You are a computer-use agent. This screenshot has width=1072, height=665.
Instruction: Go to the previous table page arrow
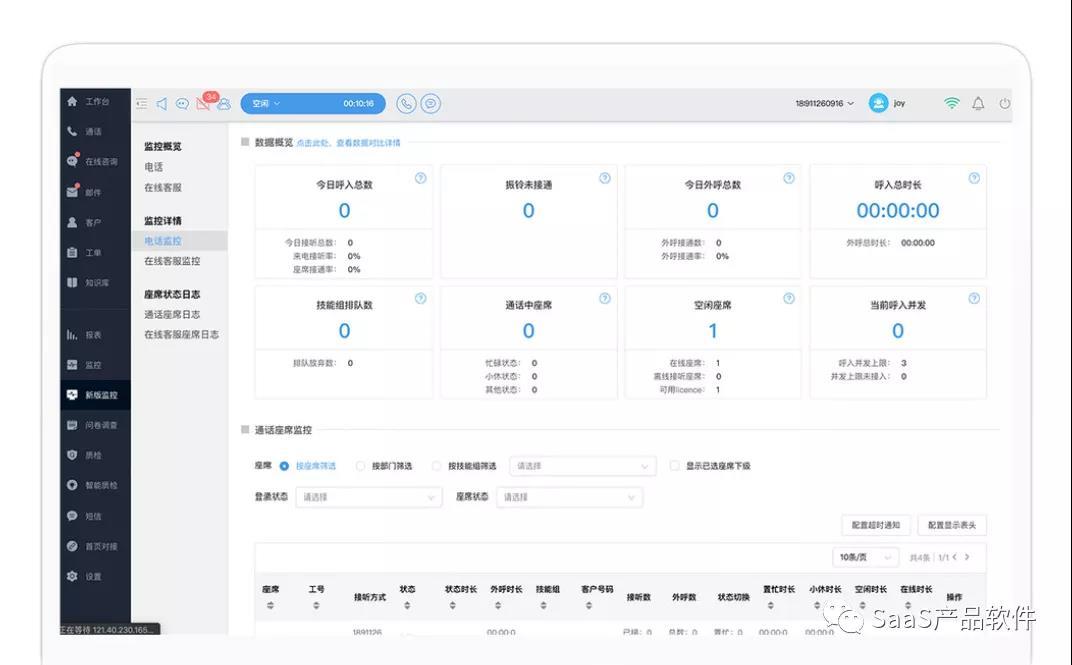(954, 558)
